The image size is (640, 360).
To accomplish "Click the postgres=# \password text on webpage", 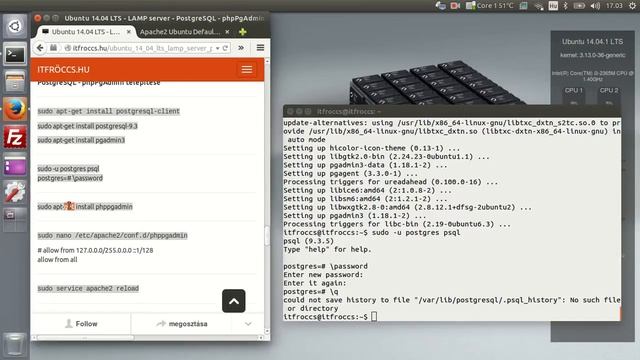I will [x=70, y=178].
